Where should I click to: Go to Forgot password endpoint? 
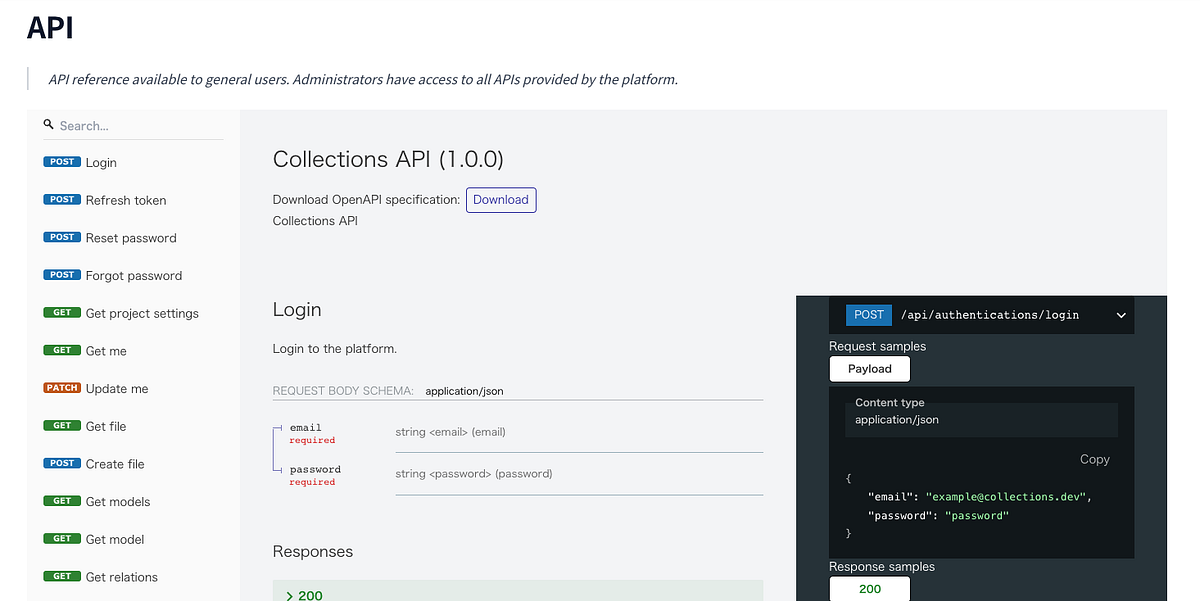click(134, 276)
